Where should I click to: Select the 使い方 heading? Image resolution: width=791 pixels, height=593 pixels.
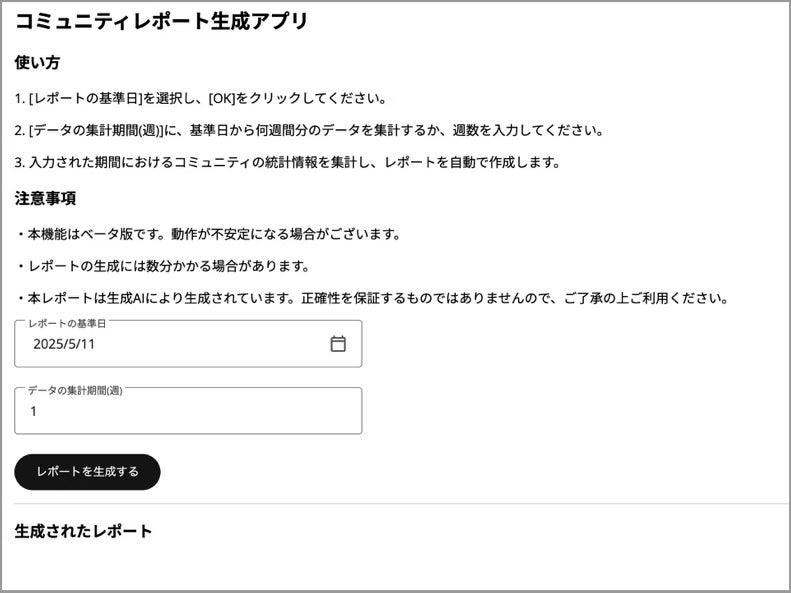(37, 63)
